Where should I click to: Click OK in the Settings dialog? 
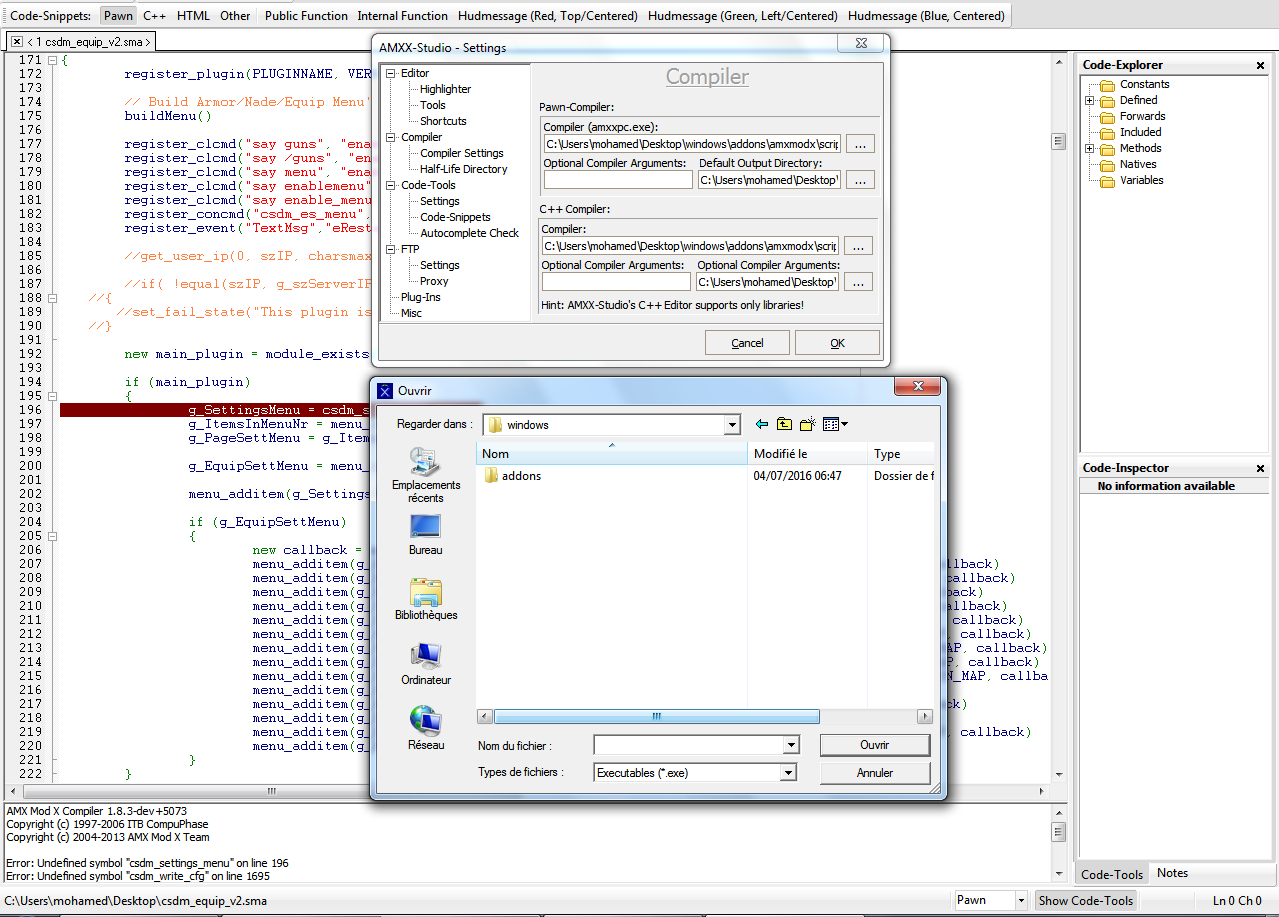click(837, 343)
